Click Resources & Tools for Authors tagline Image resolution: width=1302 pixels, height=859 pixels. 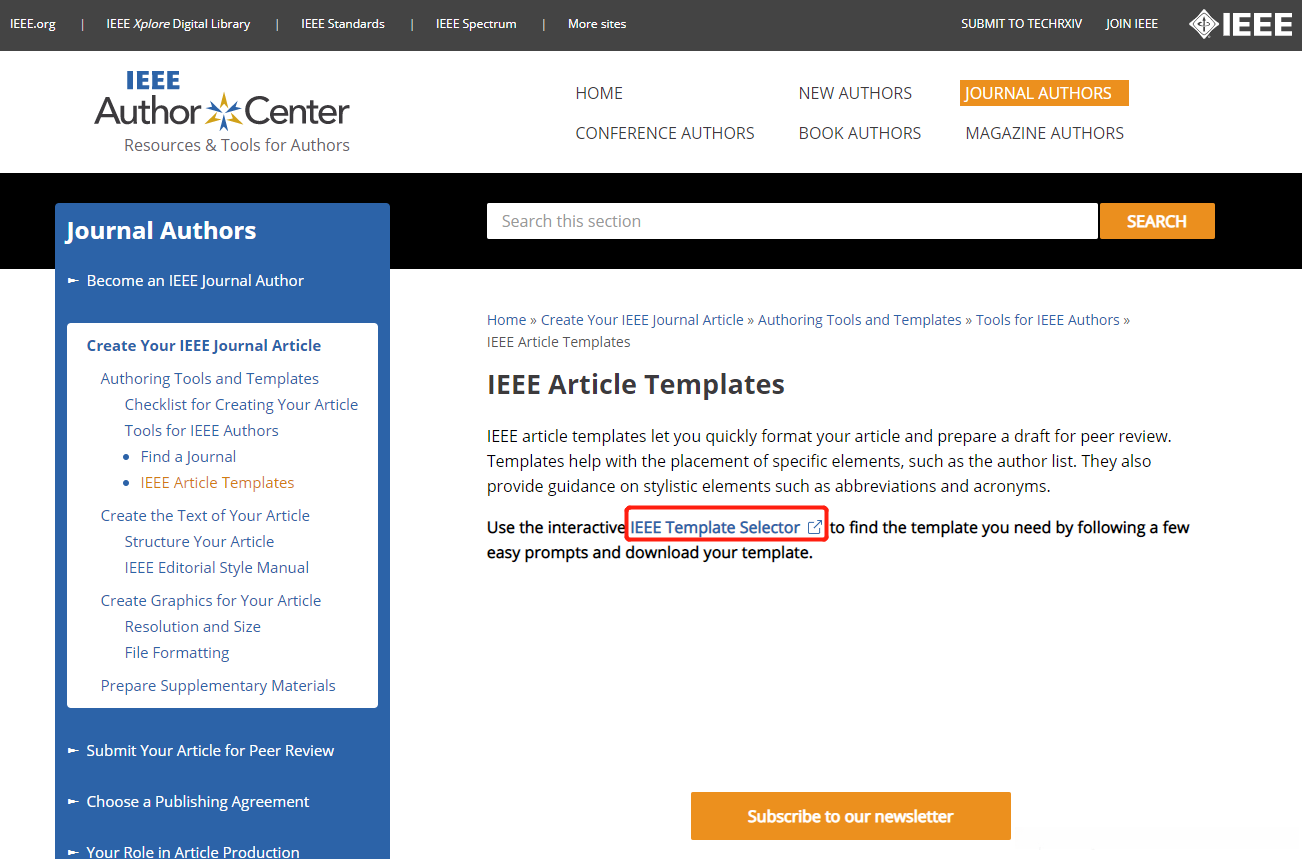coord(237,145)
